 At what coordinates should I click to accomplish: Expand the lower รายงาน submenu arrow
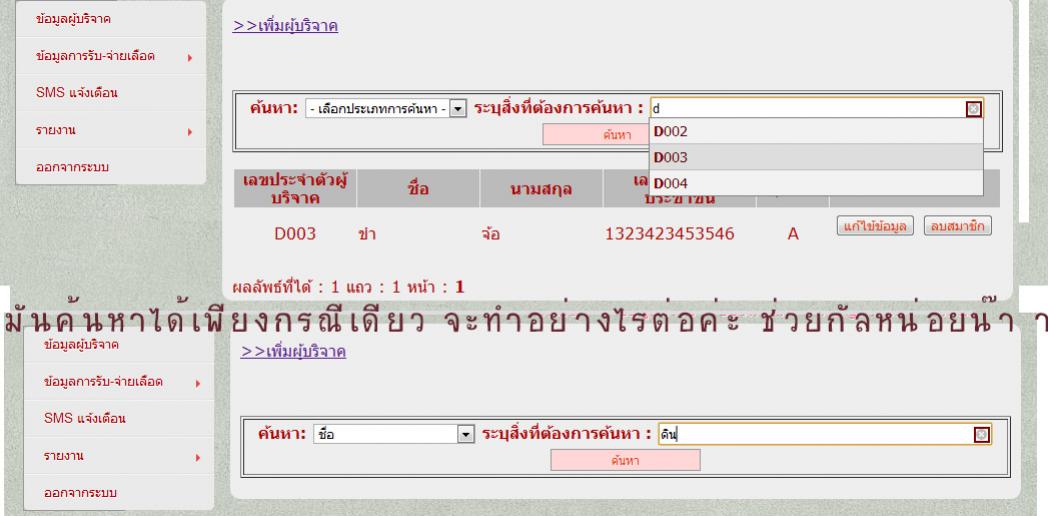click(x=198, y=458)
